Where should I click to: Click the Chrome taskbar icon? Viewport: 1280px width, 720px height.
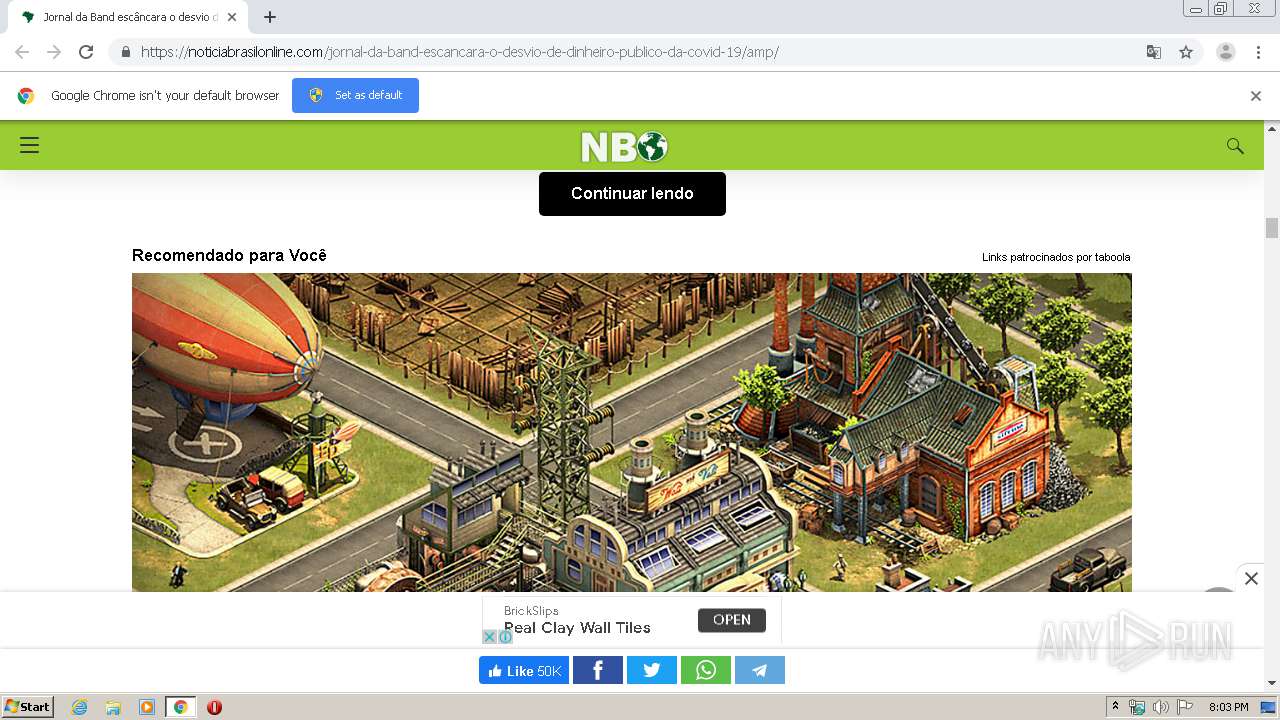click(x=180, y=707)
